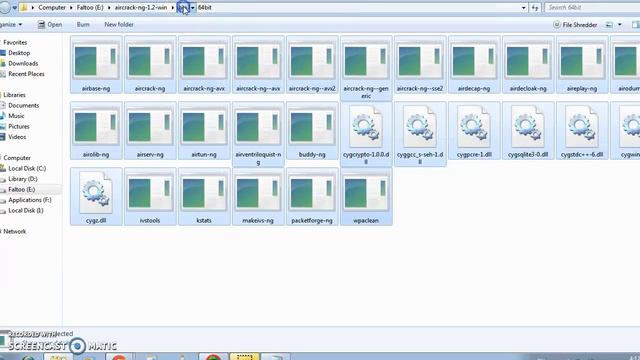Expand the address bar history dropdown
This screenshot has height=360, width=640.
(x=524, y=7)
